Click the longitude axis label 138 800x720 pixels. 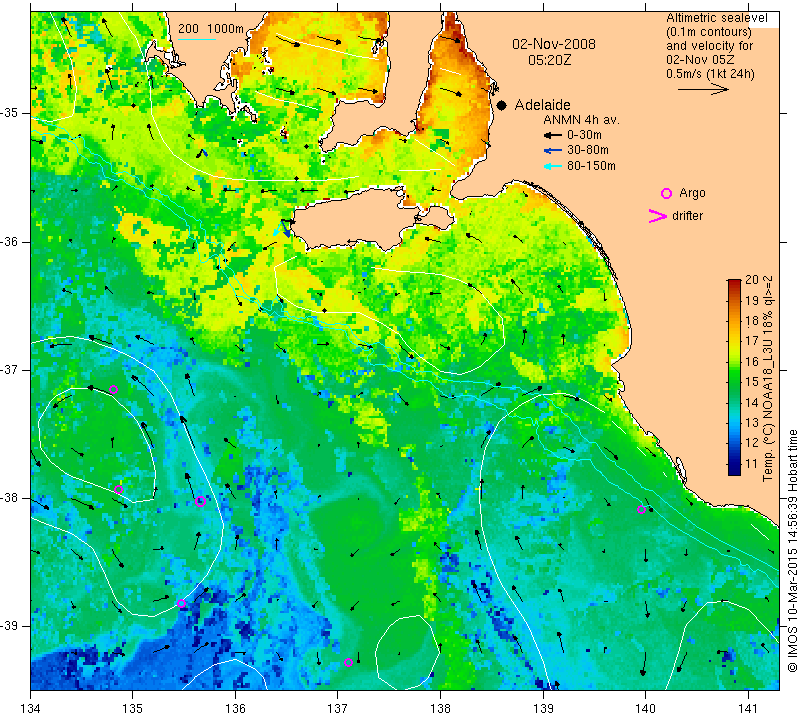click(440, 708)
